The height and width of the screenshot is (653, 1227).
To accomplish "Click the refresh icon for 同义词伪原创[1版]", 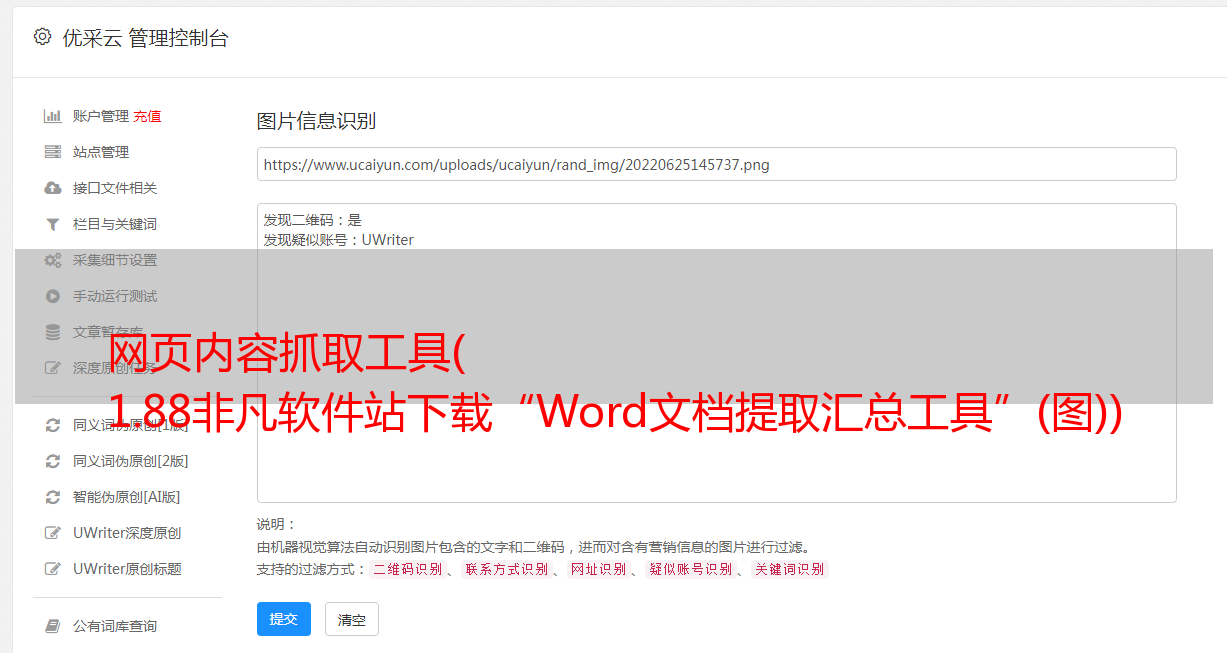I will coord(53,425).
